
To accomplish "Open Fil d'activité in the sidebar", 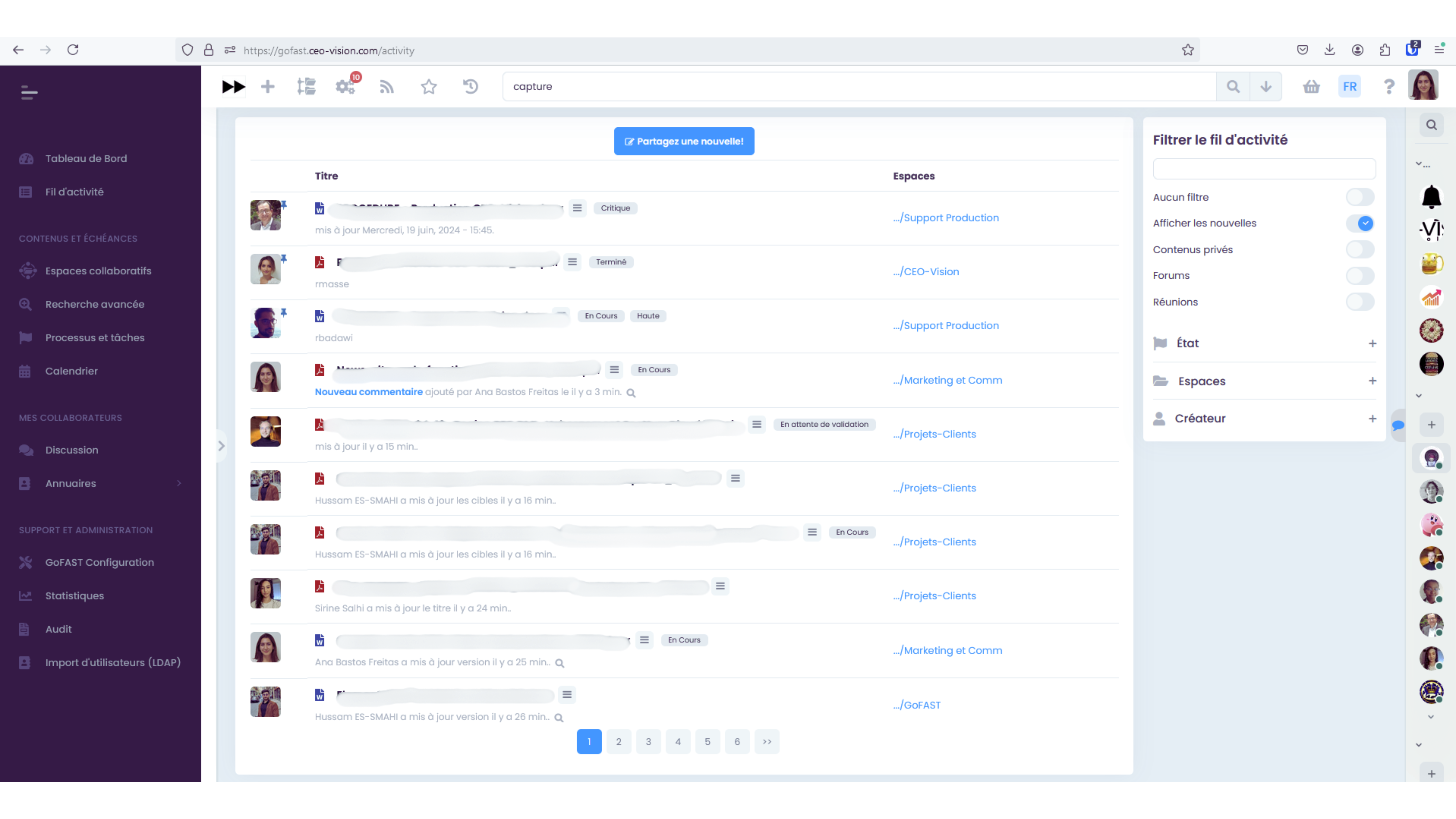I will click(74, 192).
